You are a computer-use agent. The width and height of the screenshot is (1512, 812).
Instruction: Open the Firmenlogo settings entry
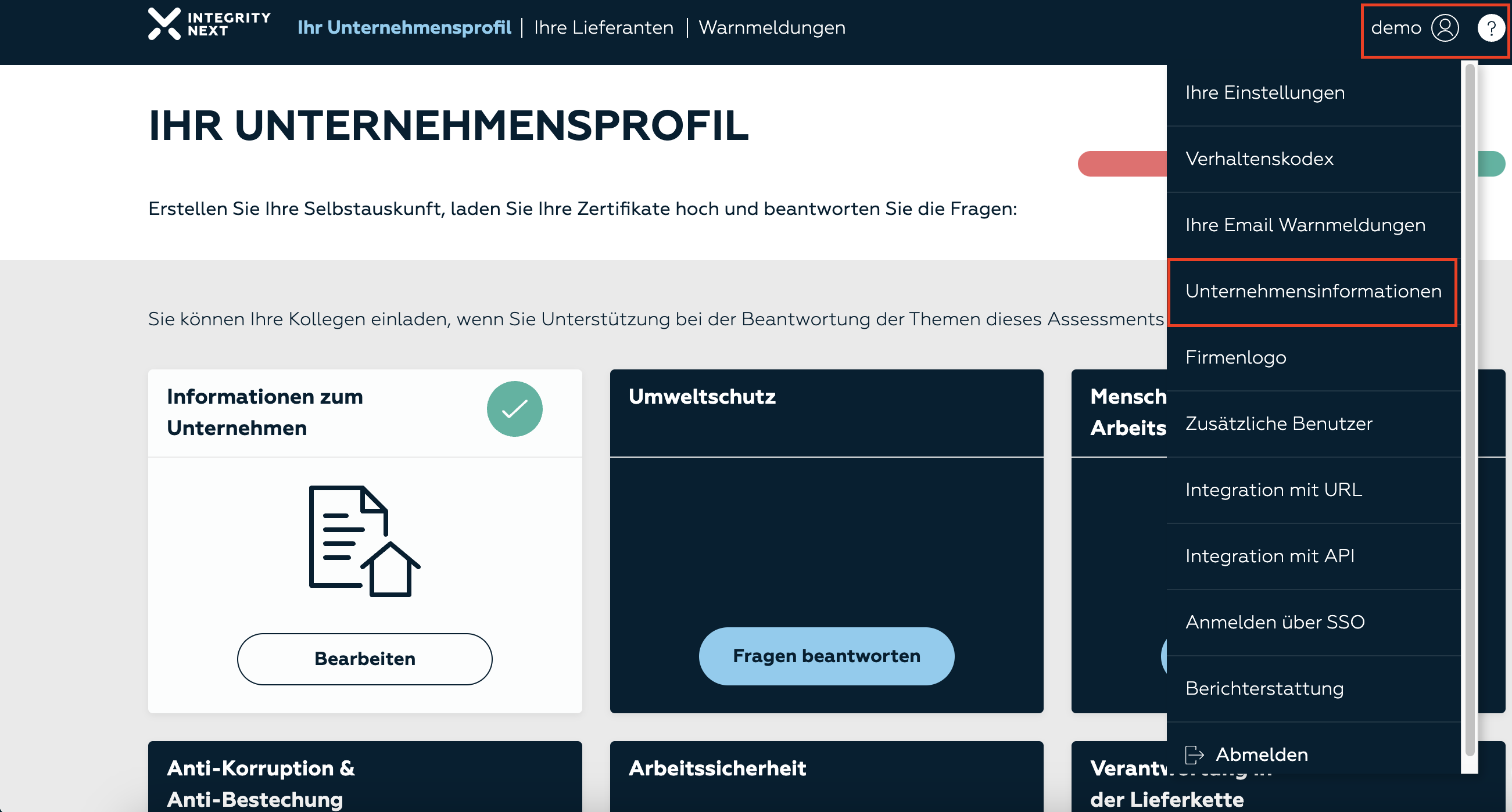click(1235, 357)
